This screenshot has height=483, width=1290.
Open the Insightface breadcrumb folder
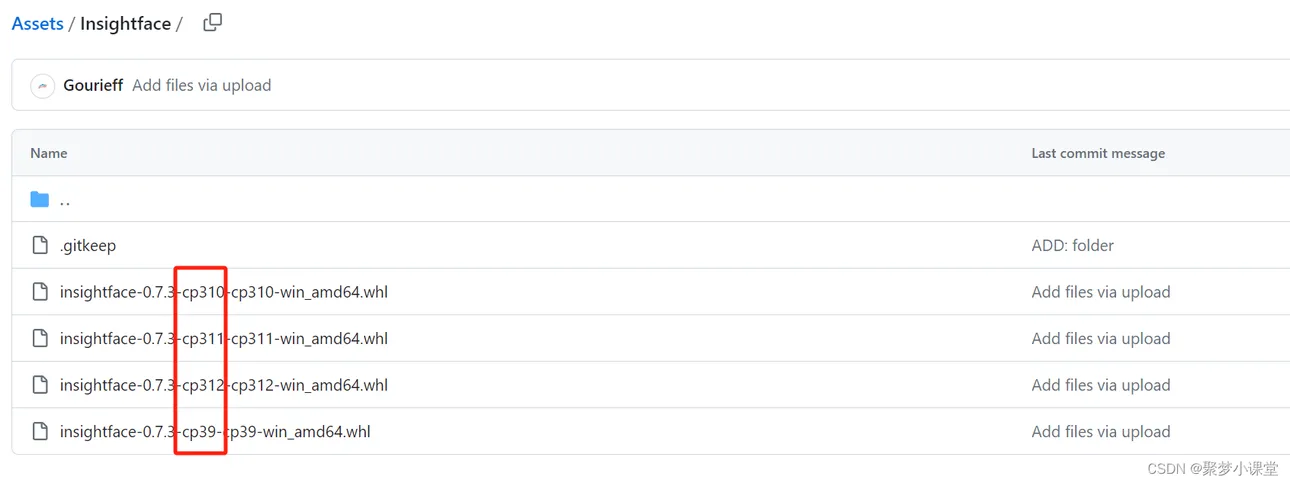(126, 24)
